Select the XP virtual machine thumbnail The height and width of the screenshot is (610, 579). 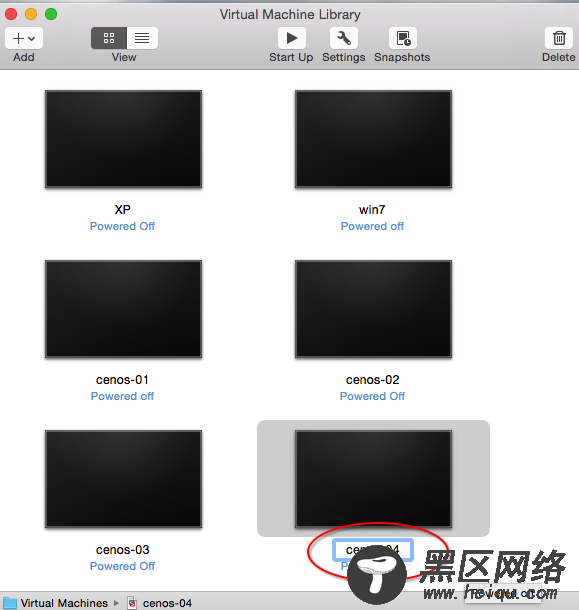click(x=123, y=139)
